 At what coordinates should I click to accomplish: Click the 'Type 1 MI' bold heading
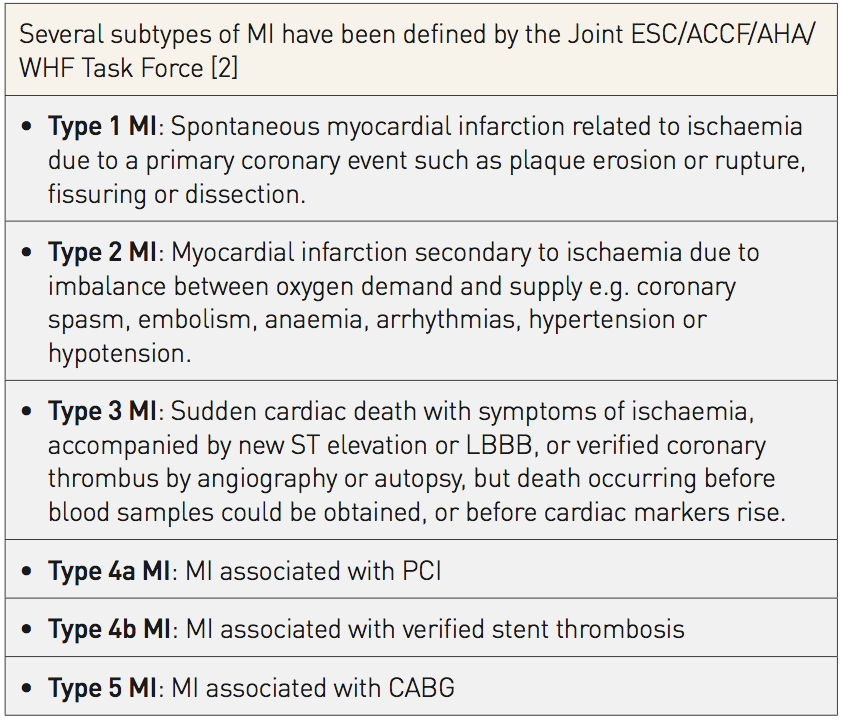(x=106, y=128)
